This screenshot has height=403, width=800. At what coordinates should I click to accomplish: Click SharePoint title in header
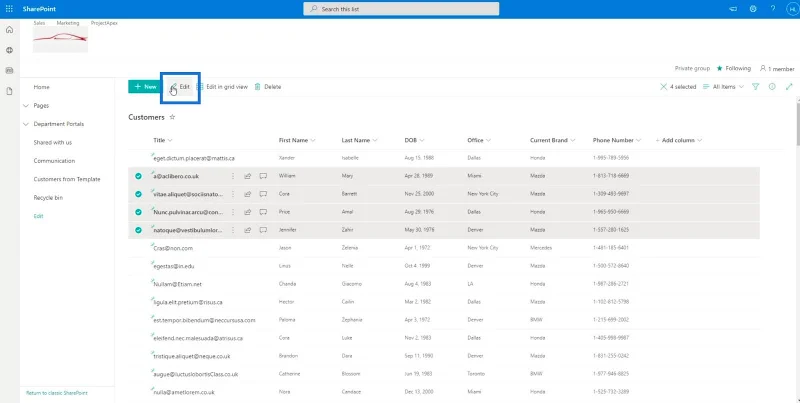pyautogui.click(x=39, y=9)
